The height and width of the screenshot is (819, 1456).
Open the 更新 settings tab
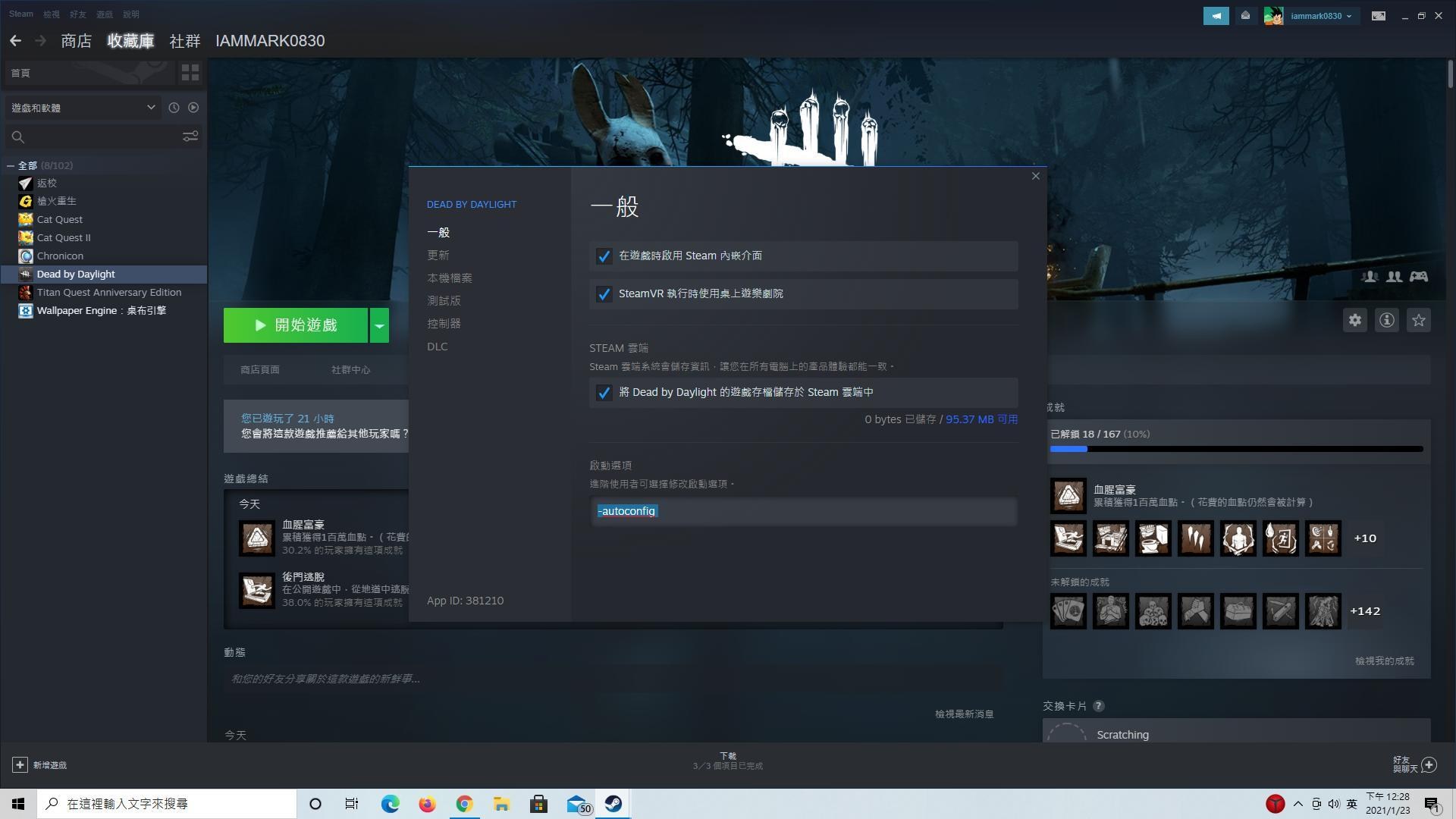pos(438,256)
